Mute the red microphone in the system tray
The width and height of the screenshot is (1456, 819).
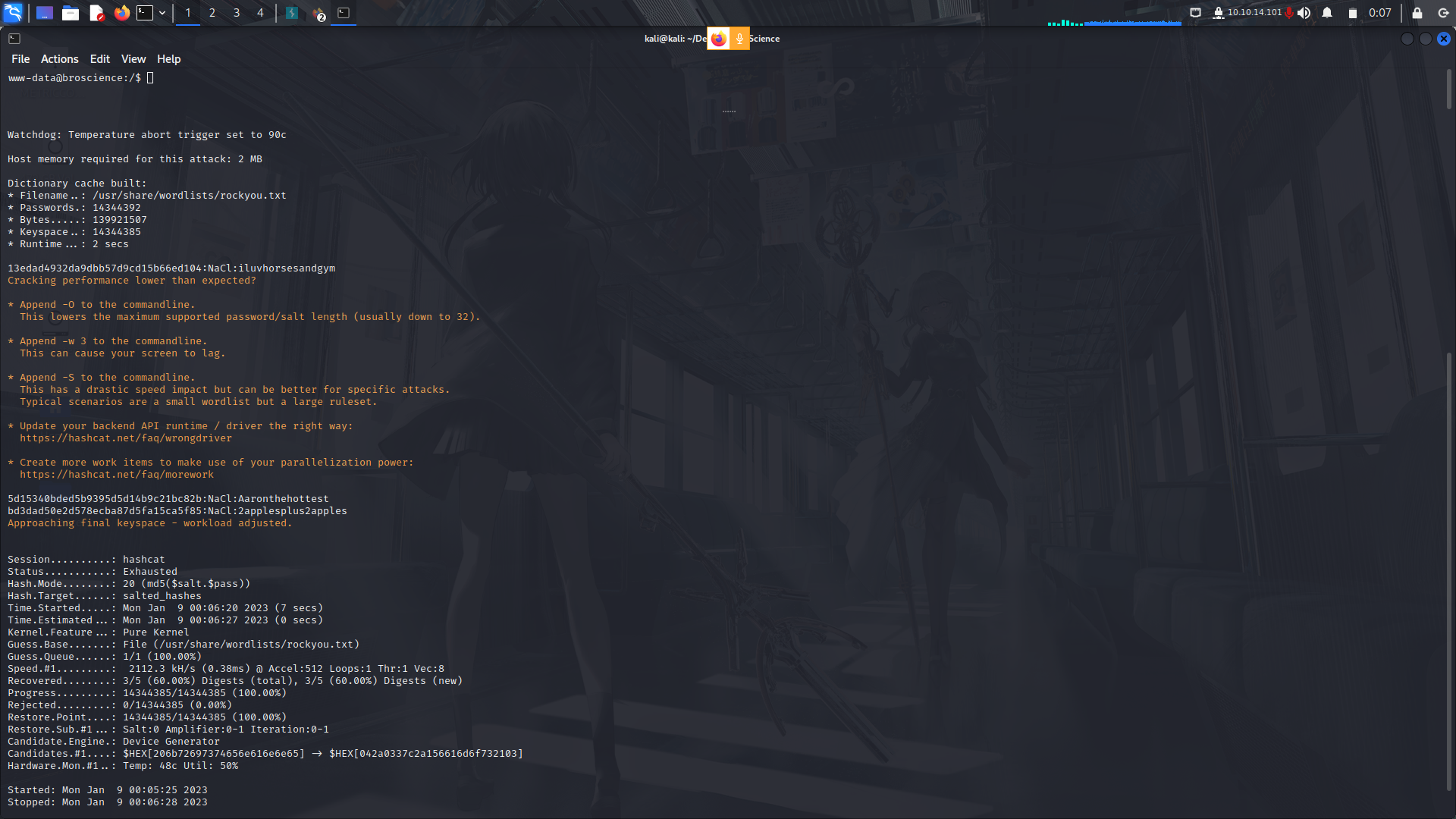pos(1288,13)
